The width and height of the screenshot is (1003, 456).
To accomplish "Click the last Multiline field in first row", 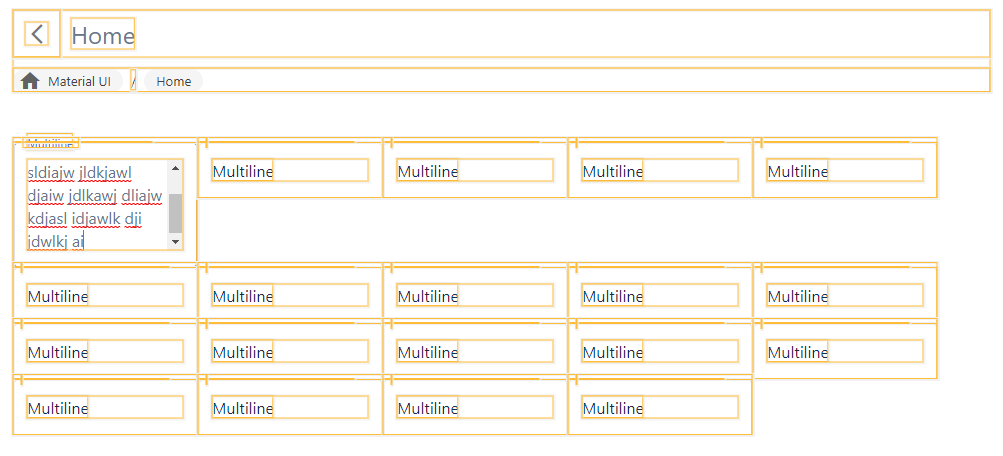I will click(x=845, y=171).
